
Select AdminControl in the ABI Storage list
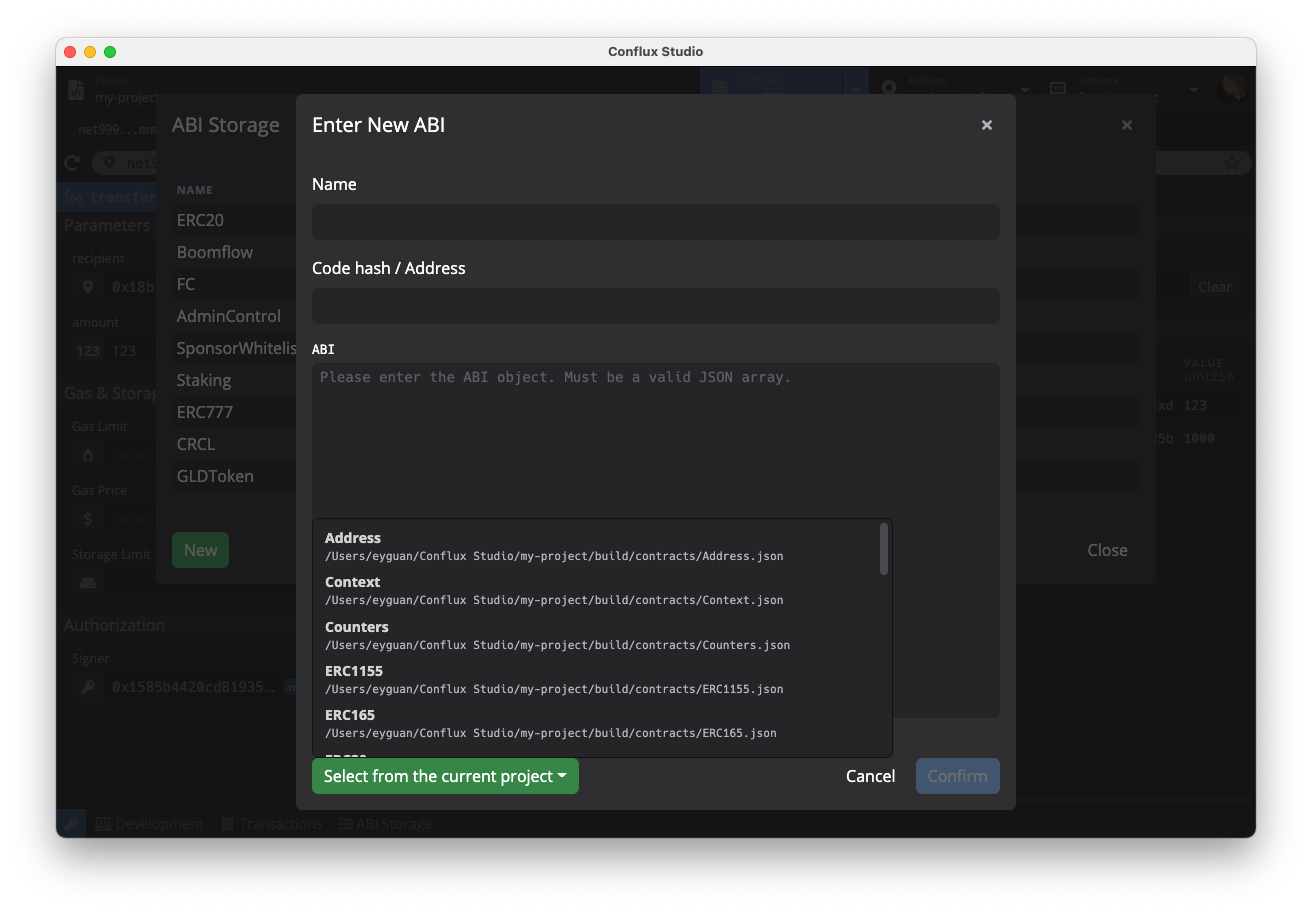tap(229, 316)
